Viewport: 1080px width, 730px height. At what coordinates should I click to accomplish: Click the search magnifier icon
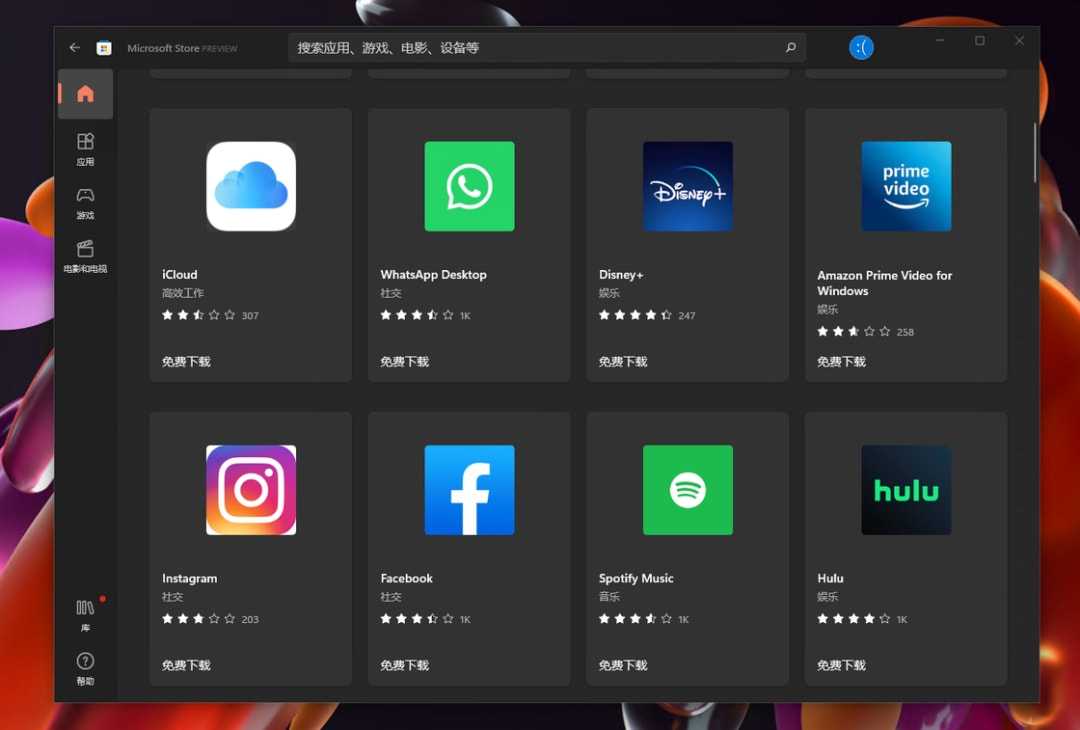click(790, 47)
